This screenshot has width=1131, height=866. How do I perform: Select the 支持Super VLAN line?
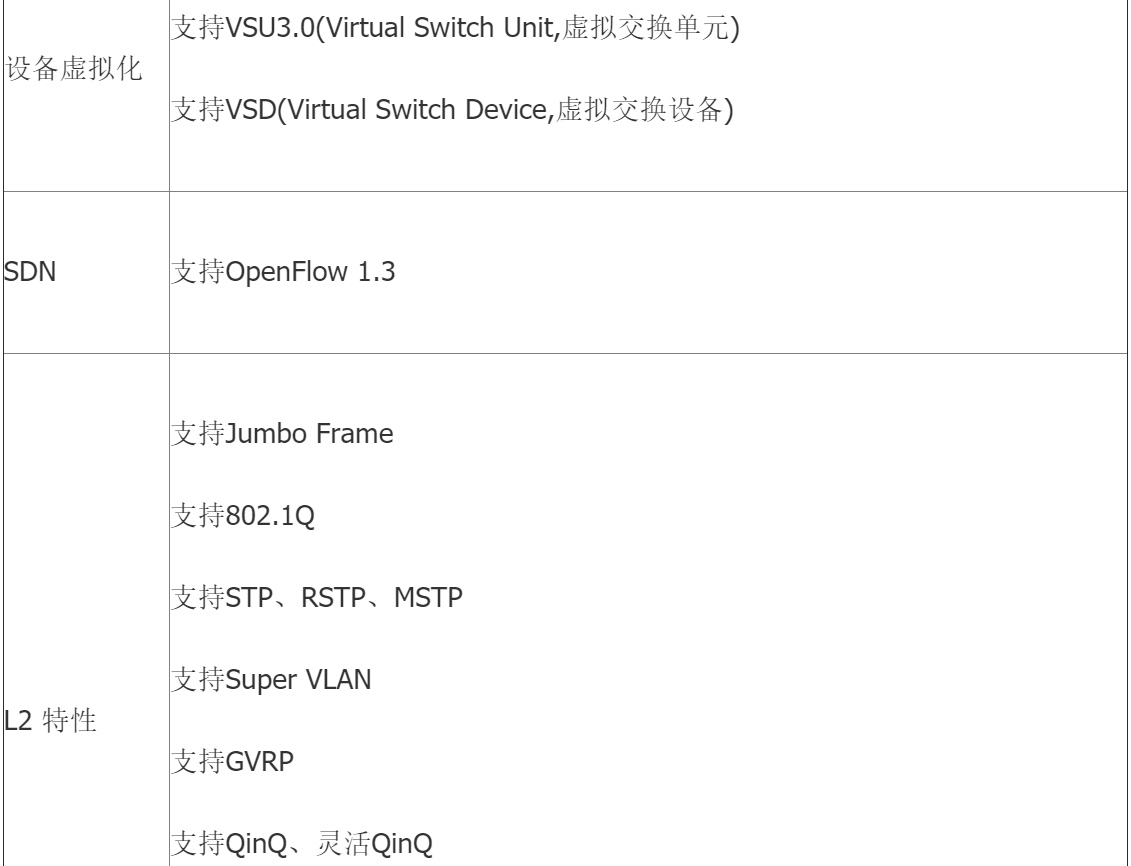click(x=271, y=680)
